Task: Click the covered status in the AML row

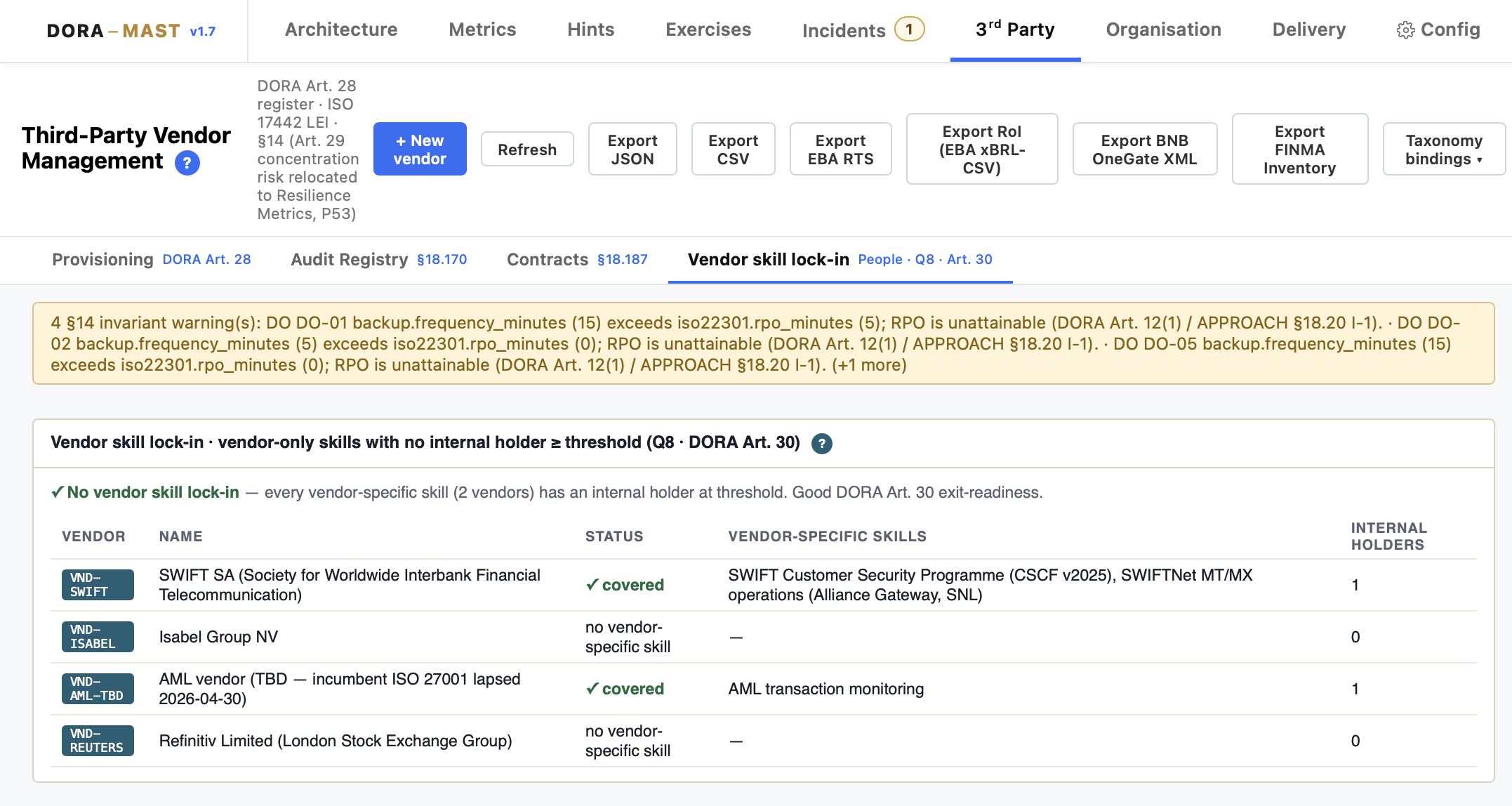Action: 625,689
